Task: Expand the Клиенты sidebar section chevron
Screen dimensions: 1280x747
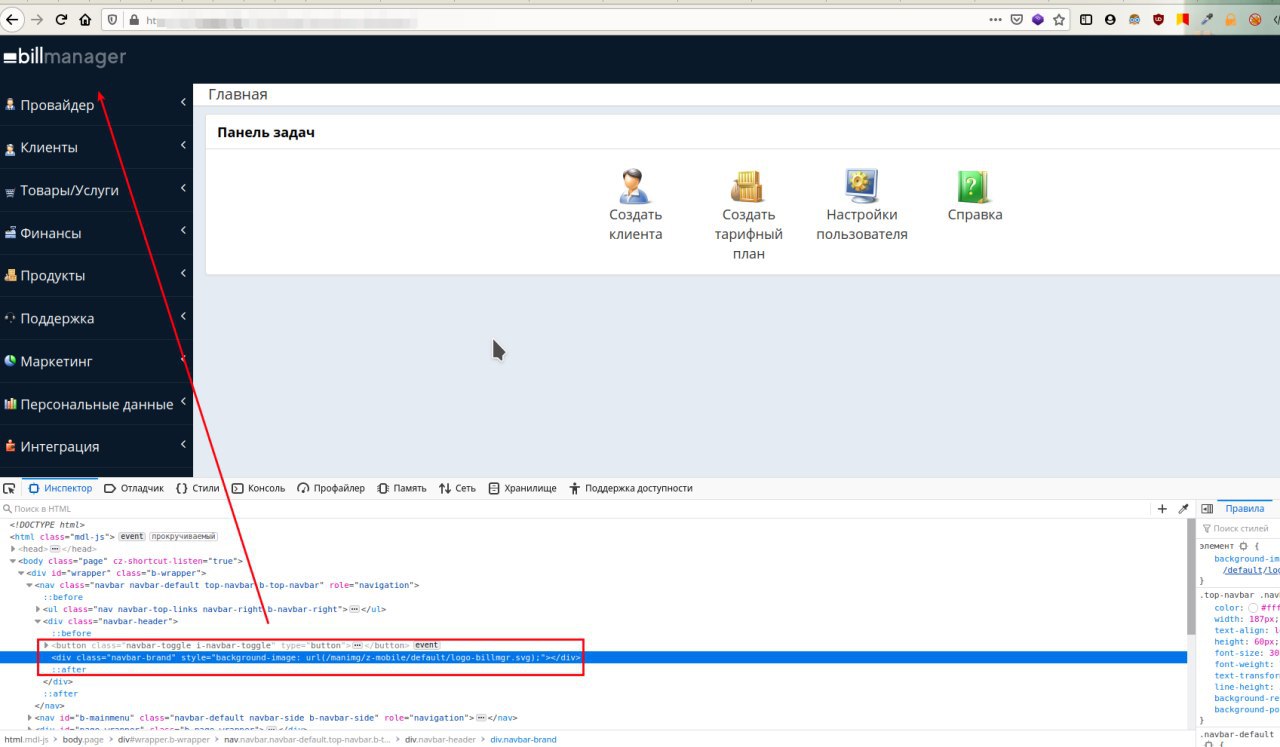Action: coord(184,146)
